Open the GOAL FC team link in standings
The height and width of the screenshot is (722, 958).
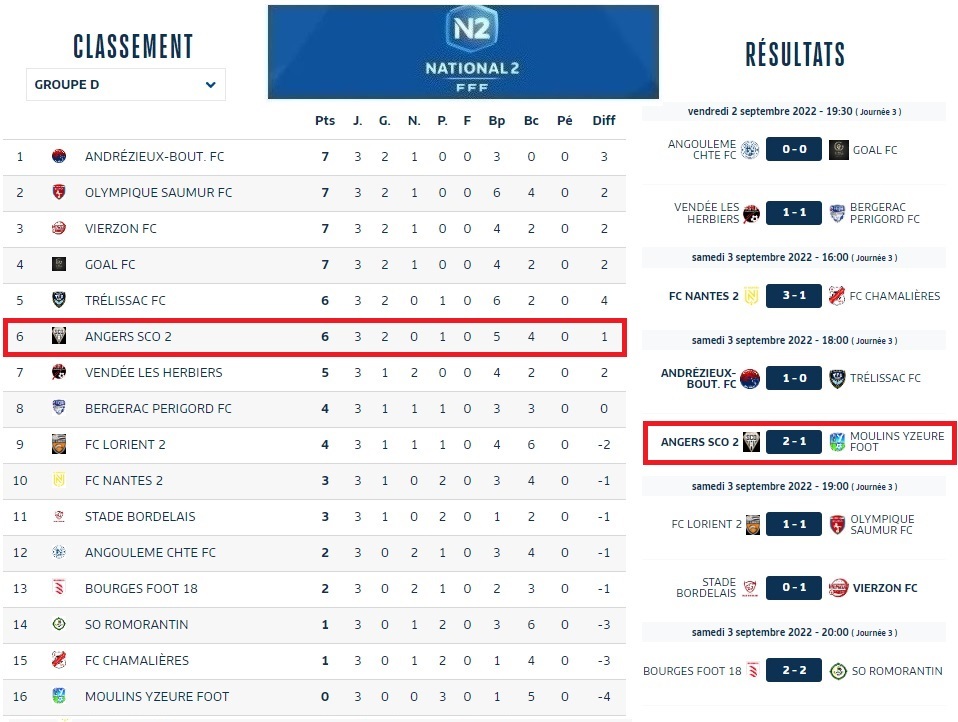(x=110, y=265)
